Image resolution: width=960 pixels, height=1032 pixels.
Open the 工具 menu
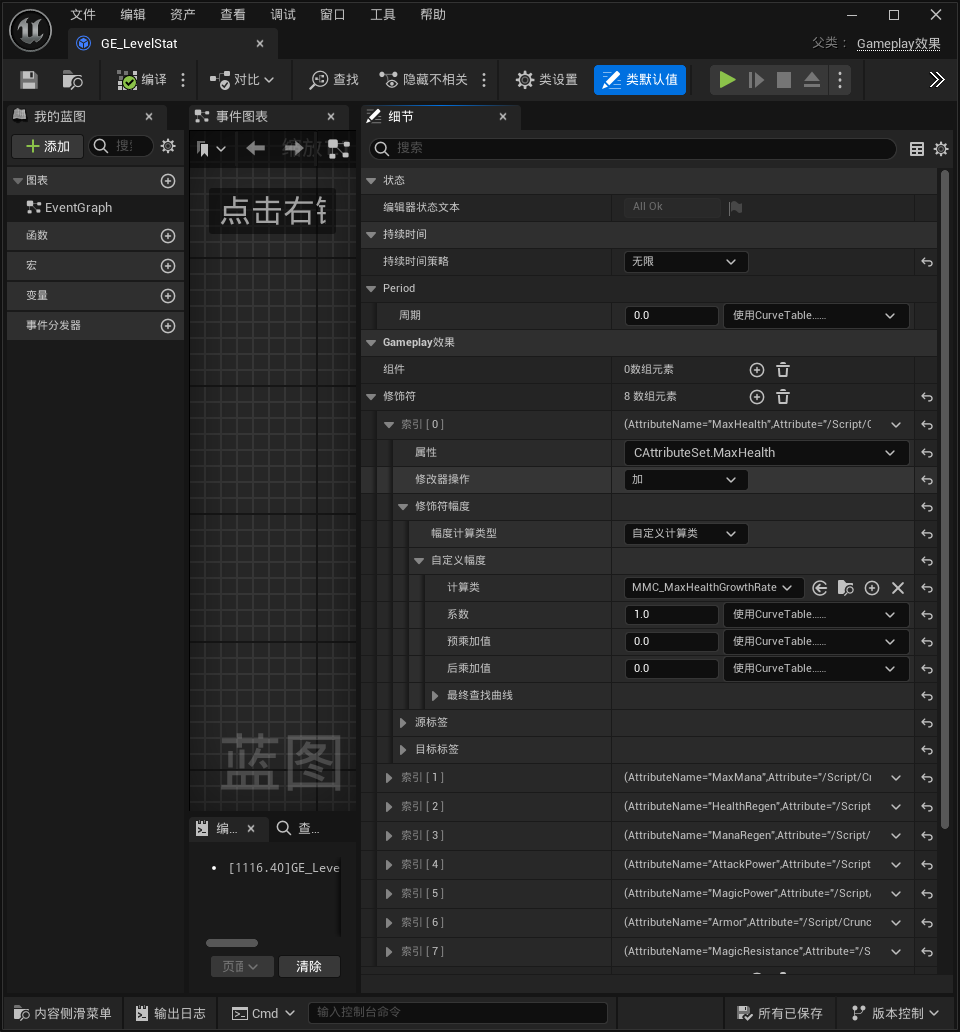[383, 14]
